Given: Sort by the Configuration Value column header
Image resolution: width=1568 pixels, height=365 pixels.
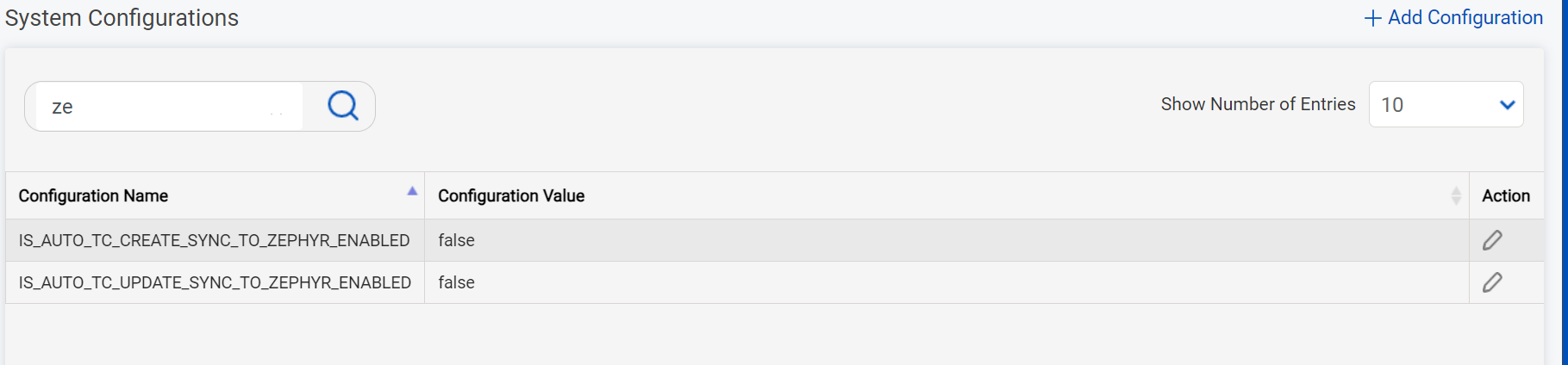Looking at the screenshot, I should pyautogui.click(x=511, y=196).
